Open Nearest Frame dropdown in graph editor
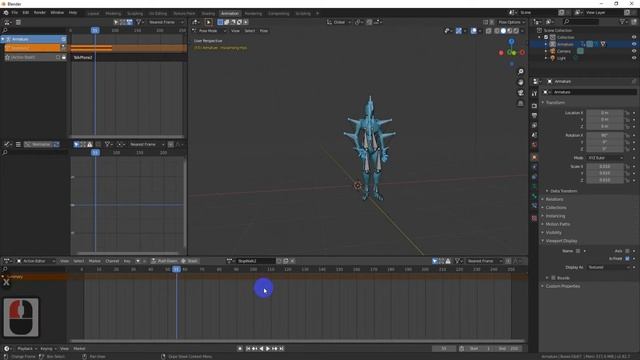Viewport: 640px width, 360px height. click(x=147, y=144)
